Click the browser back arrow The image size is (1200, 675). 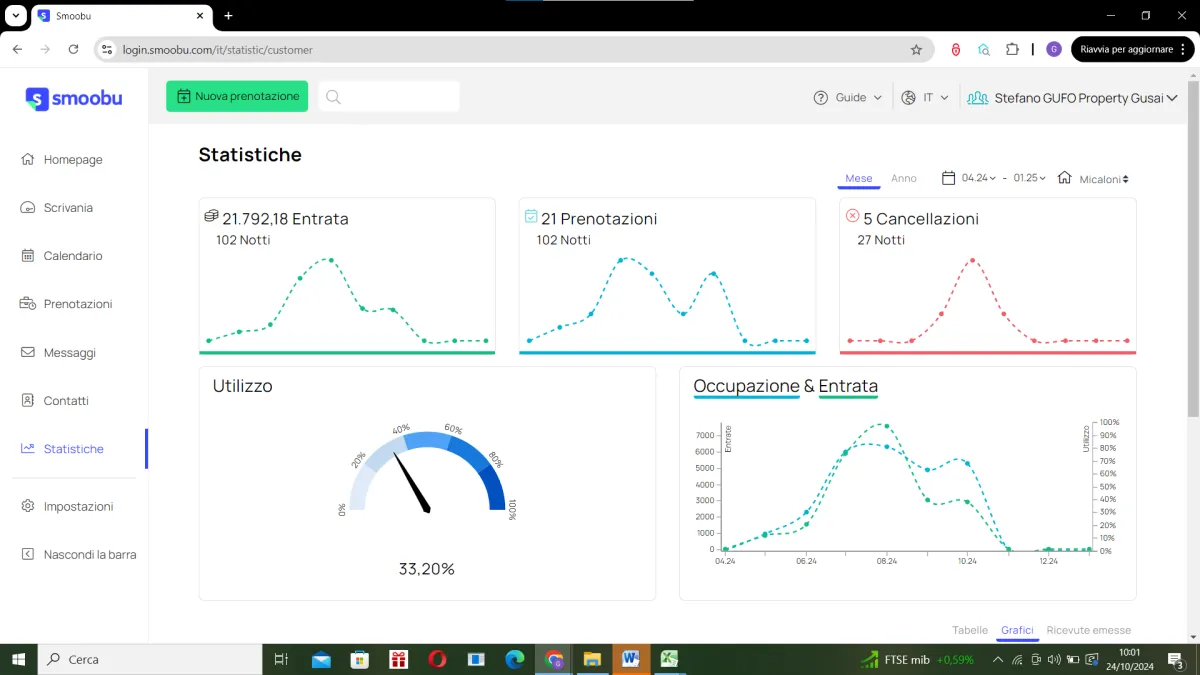tap(17, 49)
